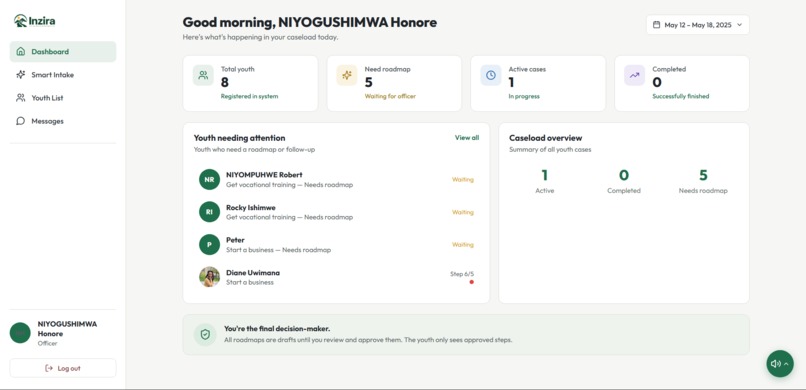The image size is (806, 390).
Task: Click the Successfully finished label
Action: [681, 96]
